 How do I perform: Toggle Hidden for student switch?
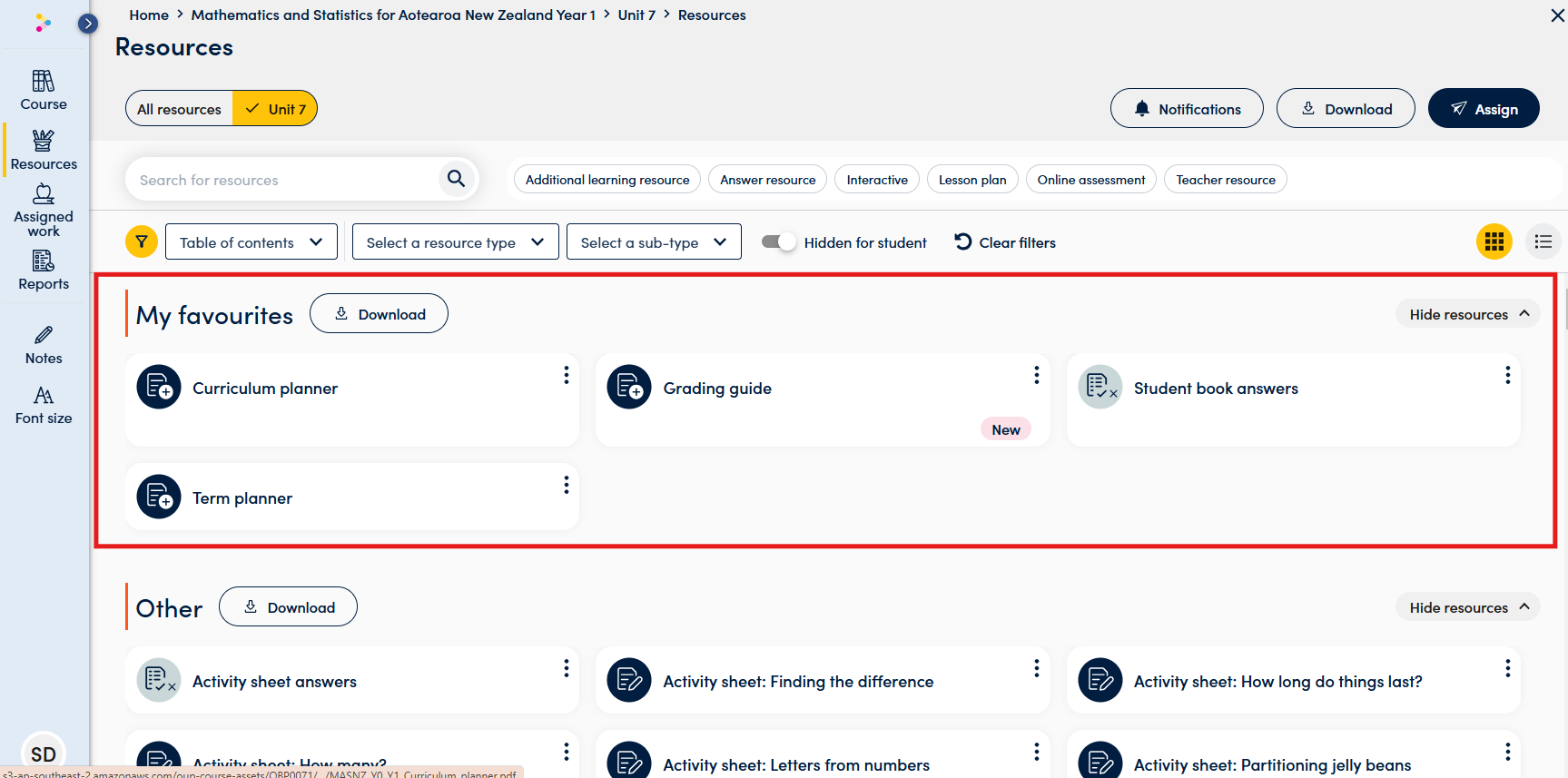point(778,242)
